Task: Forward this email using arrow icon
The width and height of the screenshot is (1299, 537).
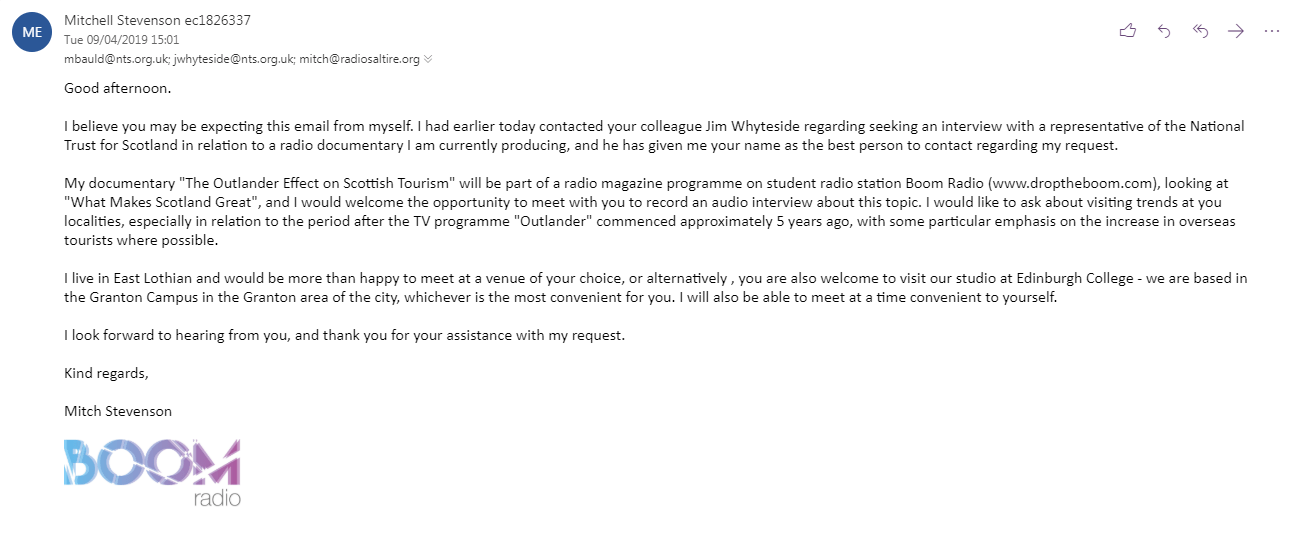Action: coord(1236,31)
